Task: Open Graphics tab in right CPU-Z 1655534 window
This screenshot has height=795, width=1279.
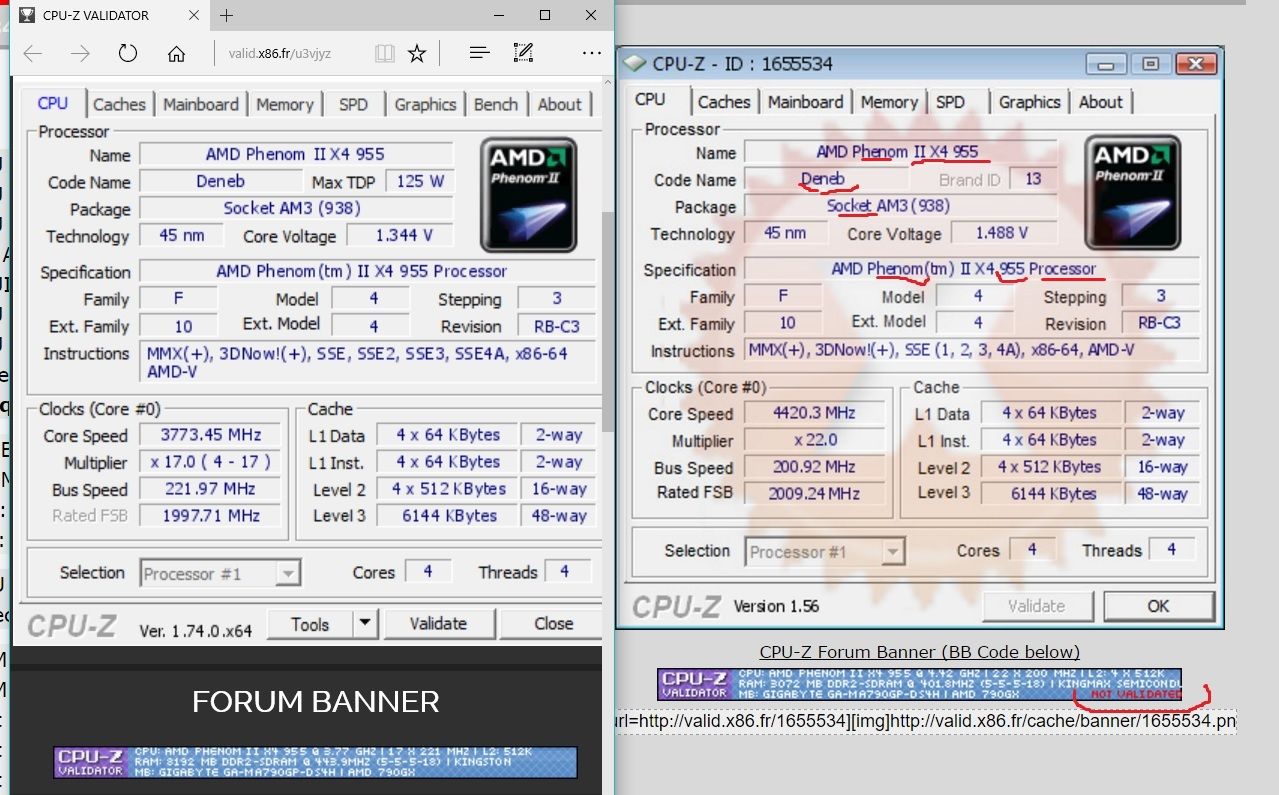Action: coord(1029,102)
